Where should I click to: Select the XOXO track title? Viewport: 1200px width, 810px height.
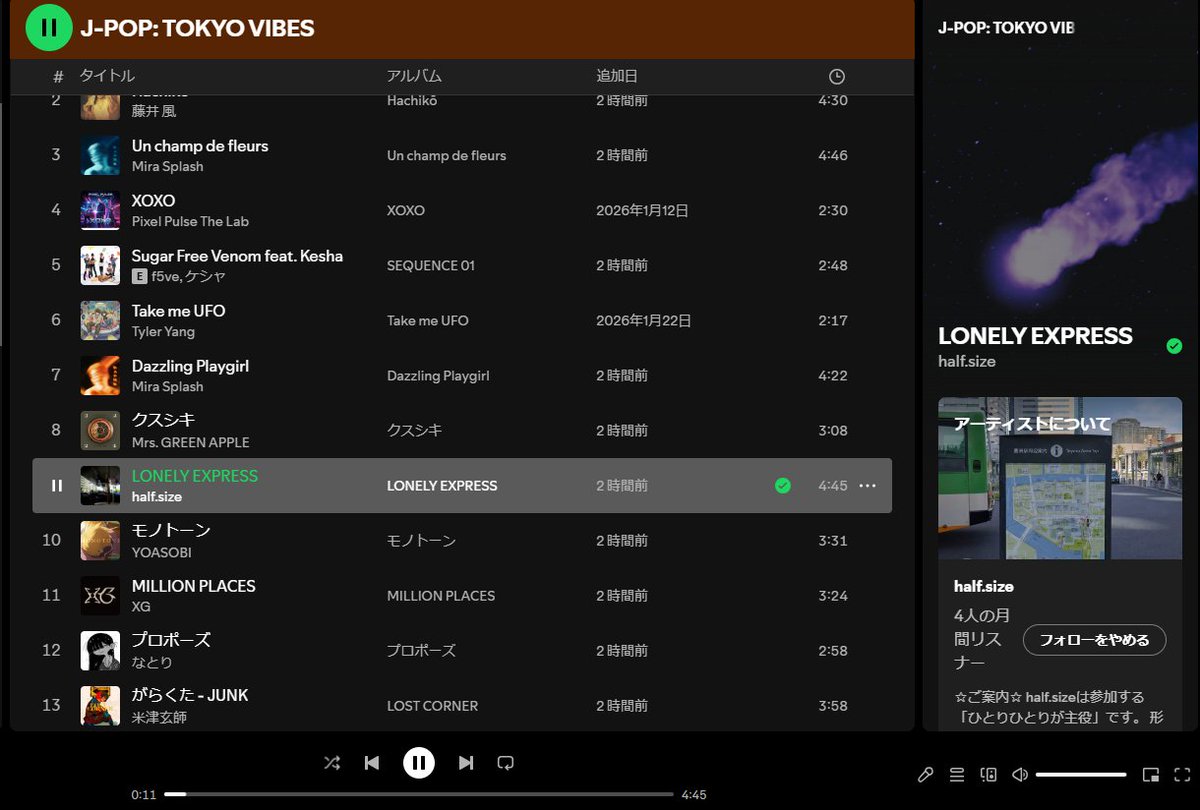[x=153, y=201]
